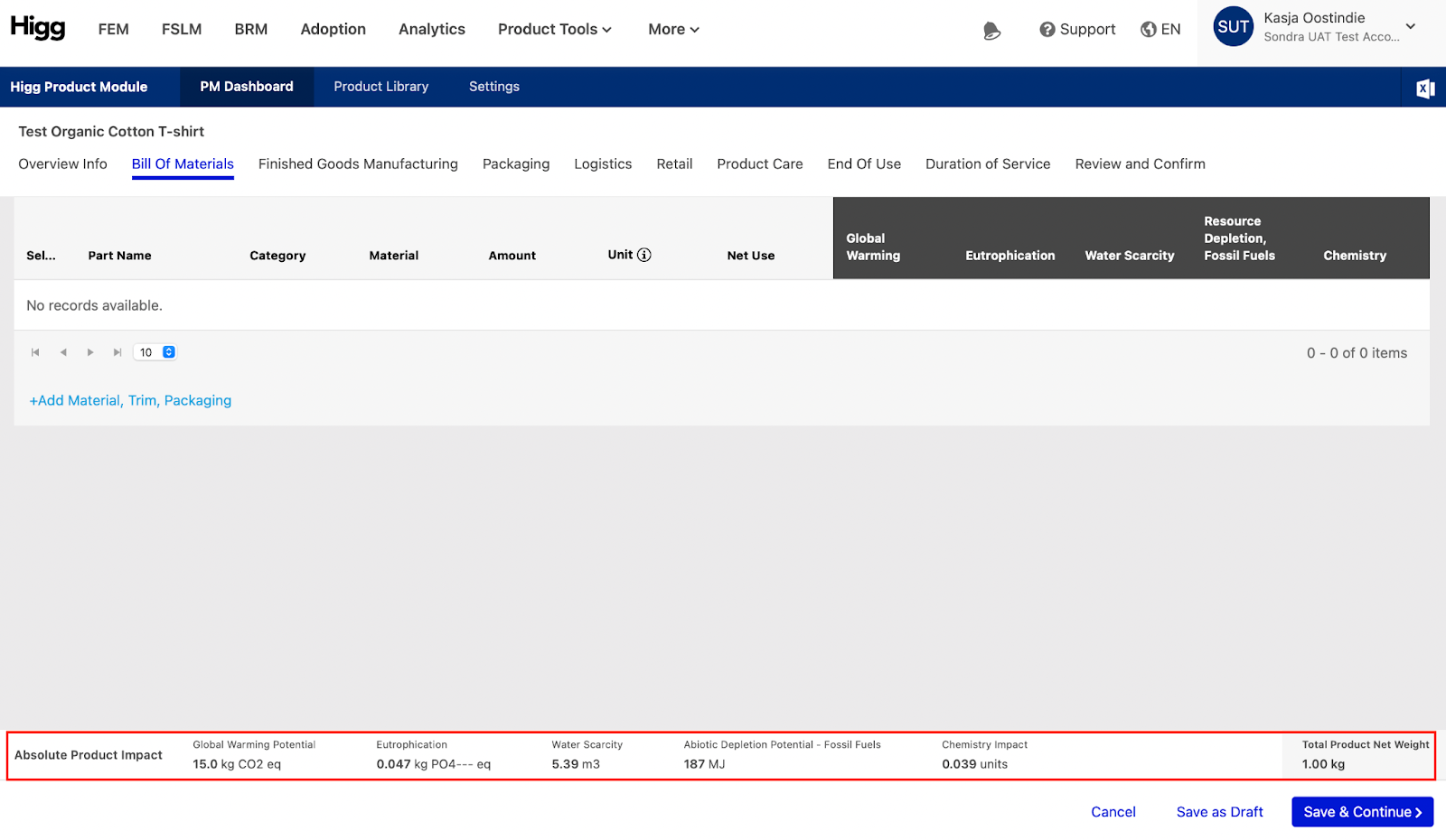Expand the Kasja Oostindie account menu
The width and height of the screenshot is (1446, 840).
[1410, 26]
